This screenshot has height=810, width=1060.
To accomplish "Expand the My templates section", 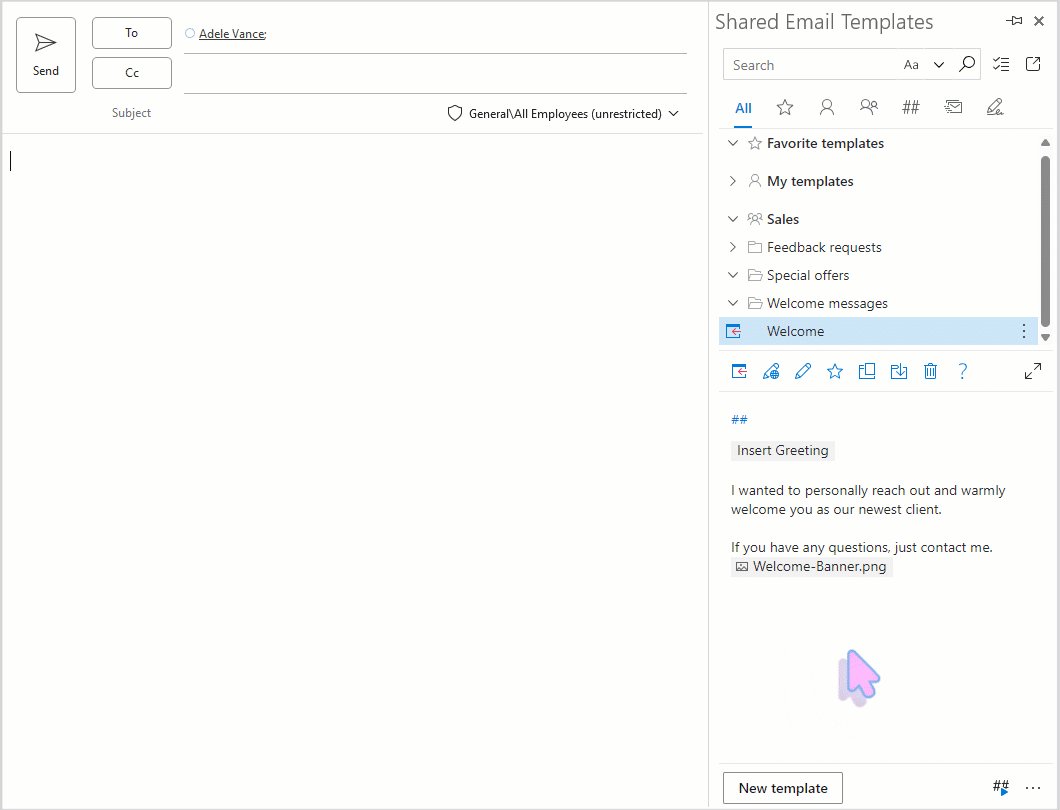I will [x=733, y=181].
